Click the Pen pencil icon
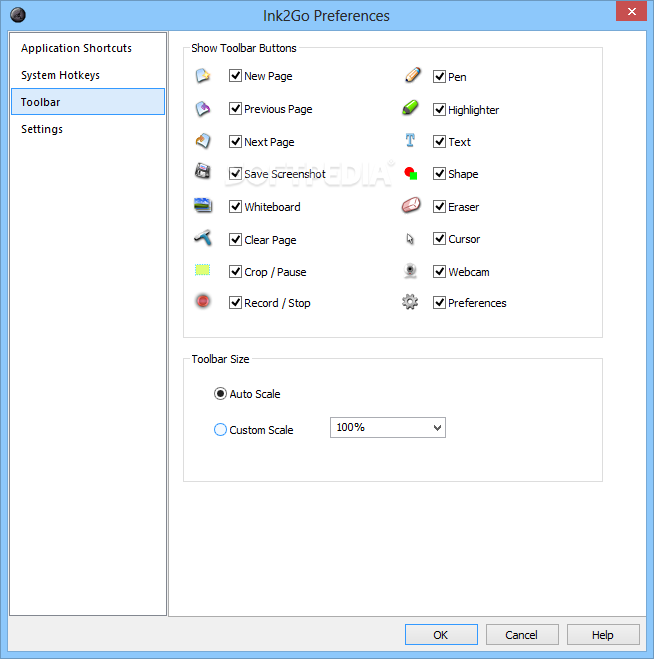This screenshot has width=654, height=659. [x=412, y=75]
